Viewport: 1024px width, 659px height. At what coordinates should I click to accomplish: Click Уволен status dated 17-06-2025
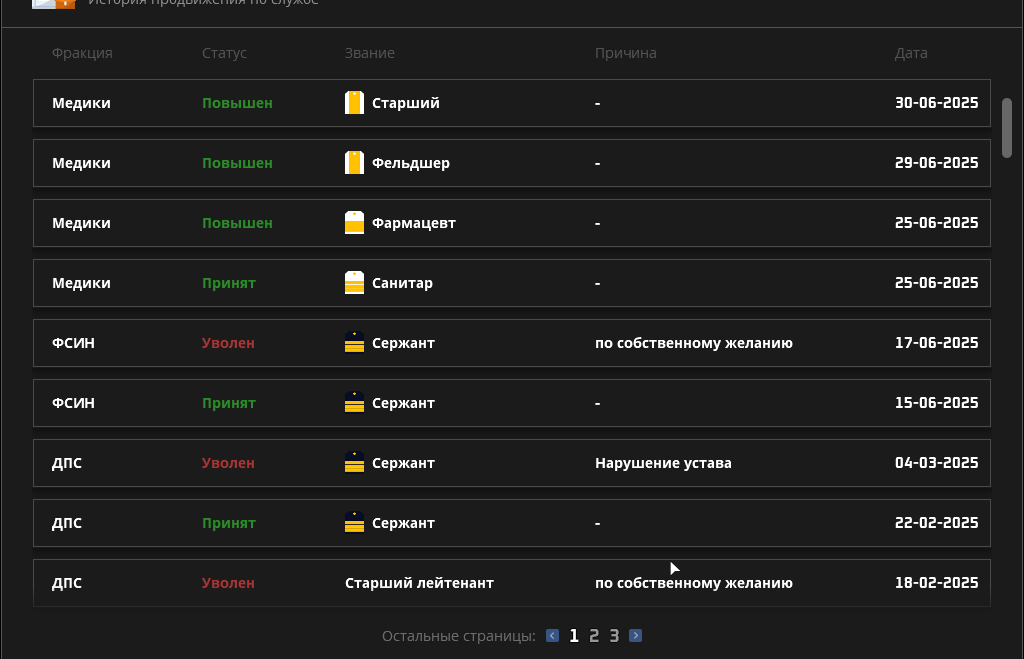pyautogui.click(x=228, y=343)
